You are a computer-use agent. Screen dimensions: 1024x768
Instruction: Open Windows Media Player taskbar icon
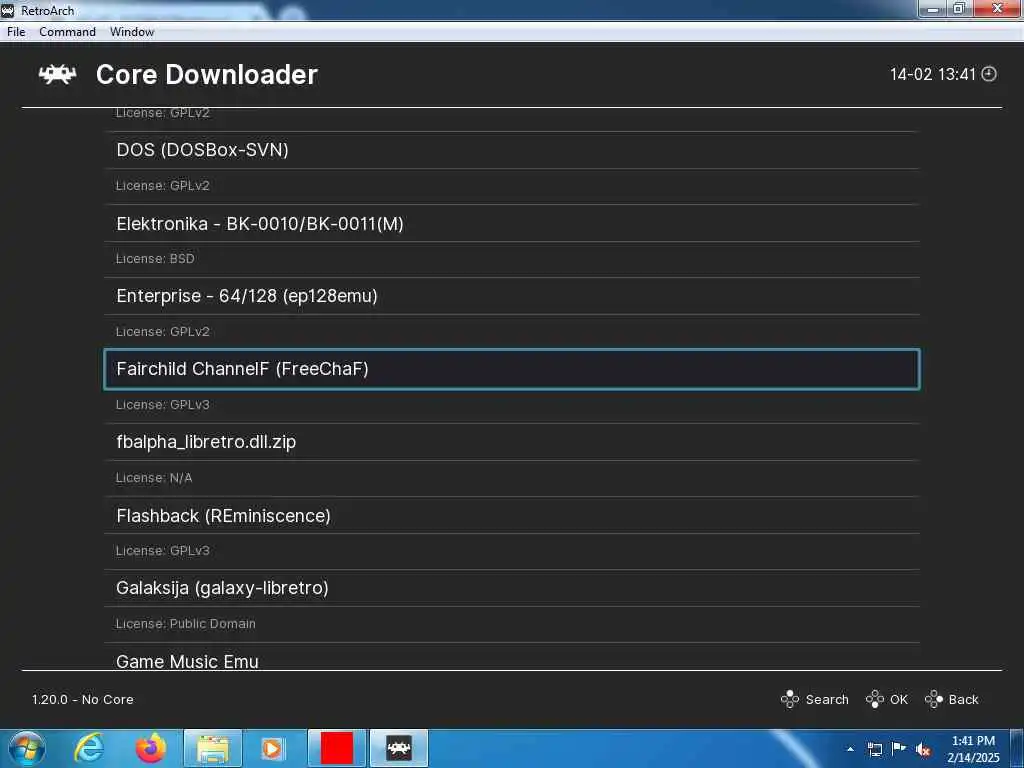[x=272, y=748]
